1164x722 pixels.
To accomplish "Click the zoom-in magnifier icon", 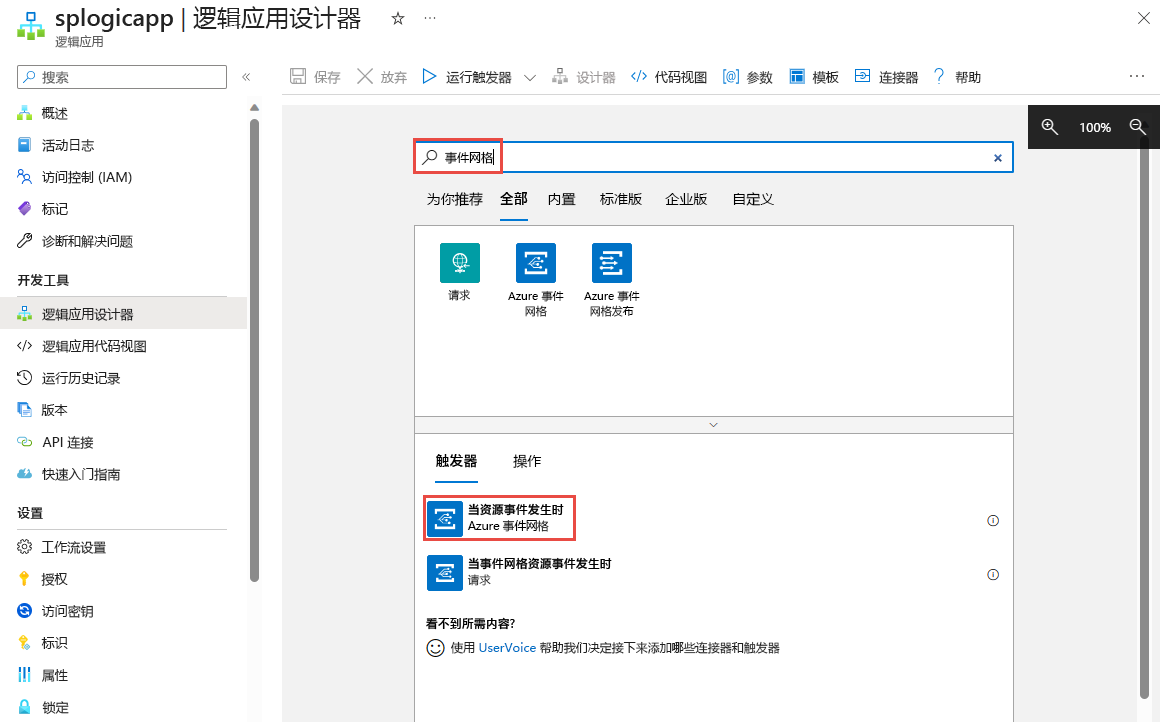I will pos(1050,127).
